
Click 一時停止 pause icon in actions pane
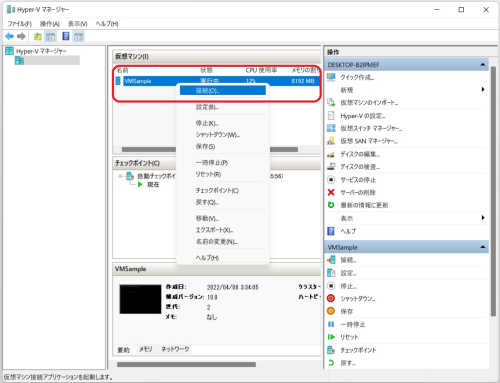[331, 324]
